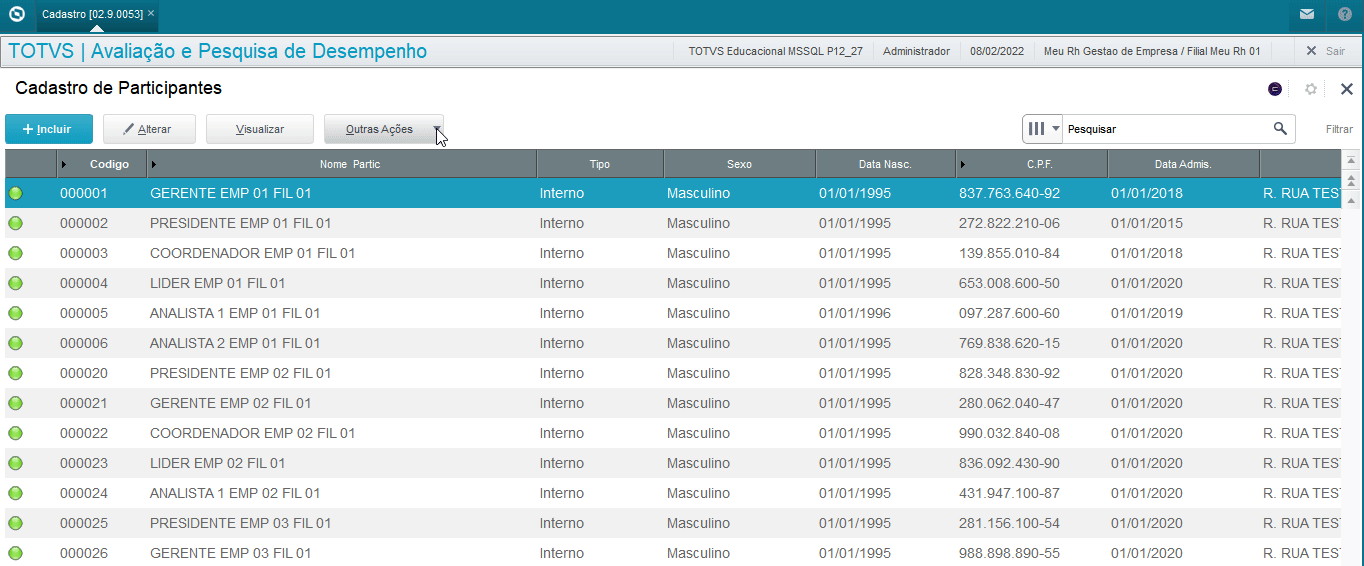The height and width of the screenshot is (566, 1364).
Task: Click green status dot for row 000025
Action: tap(15, 523)
